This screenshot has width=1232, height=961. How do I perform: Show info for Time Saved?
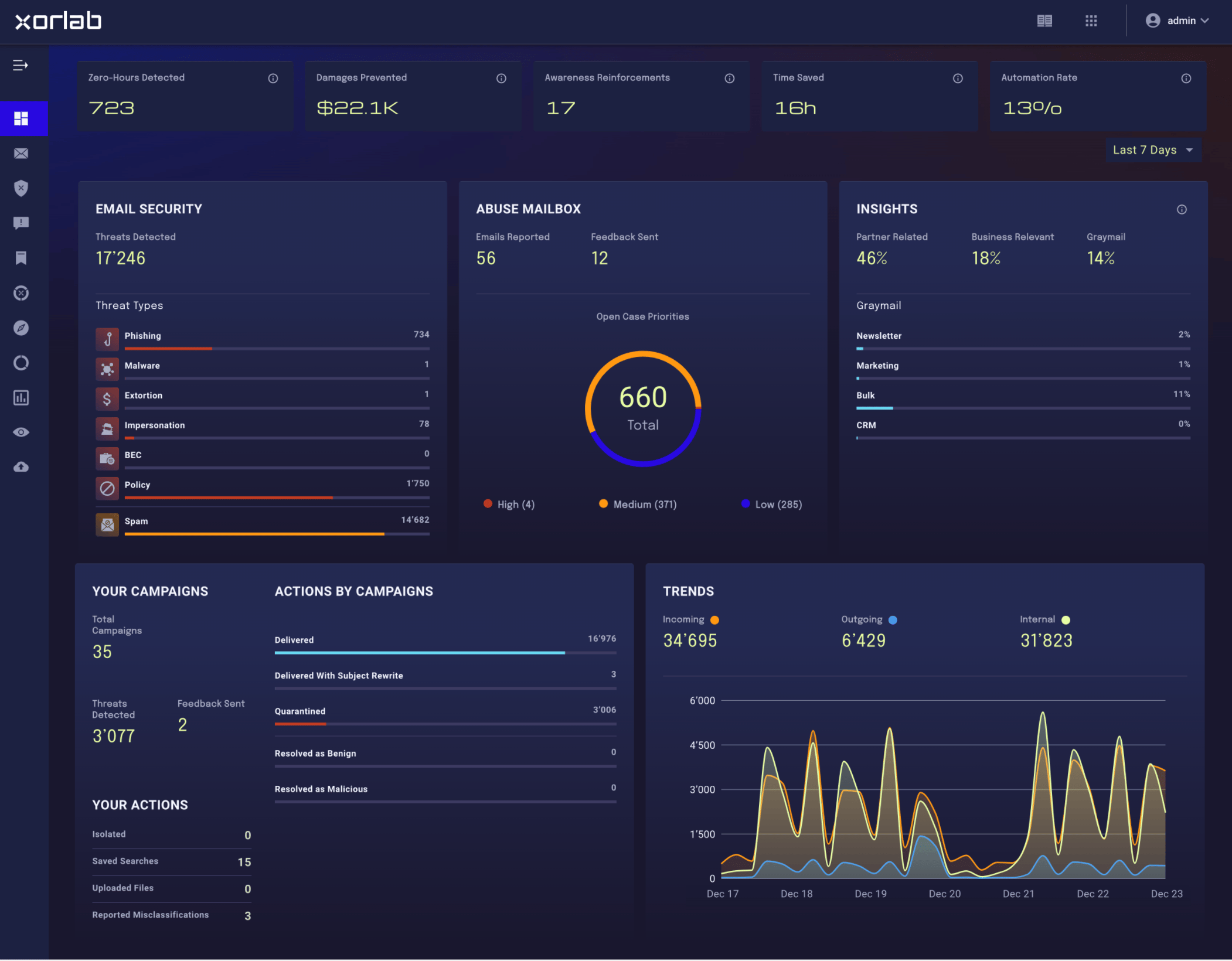coord(958,79)
